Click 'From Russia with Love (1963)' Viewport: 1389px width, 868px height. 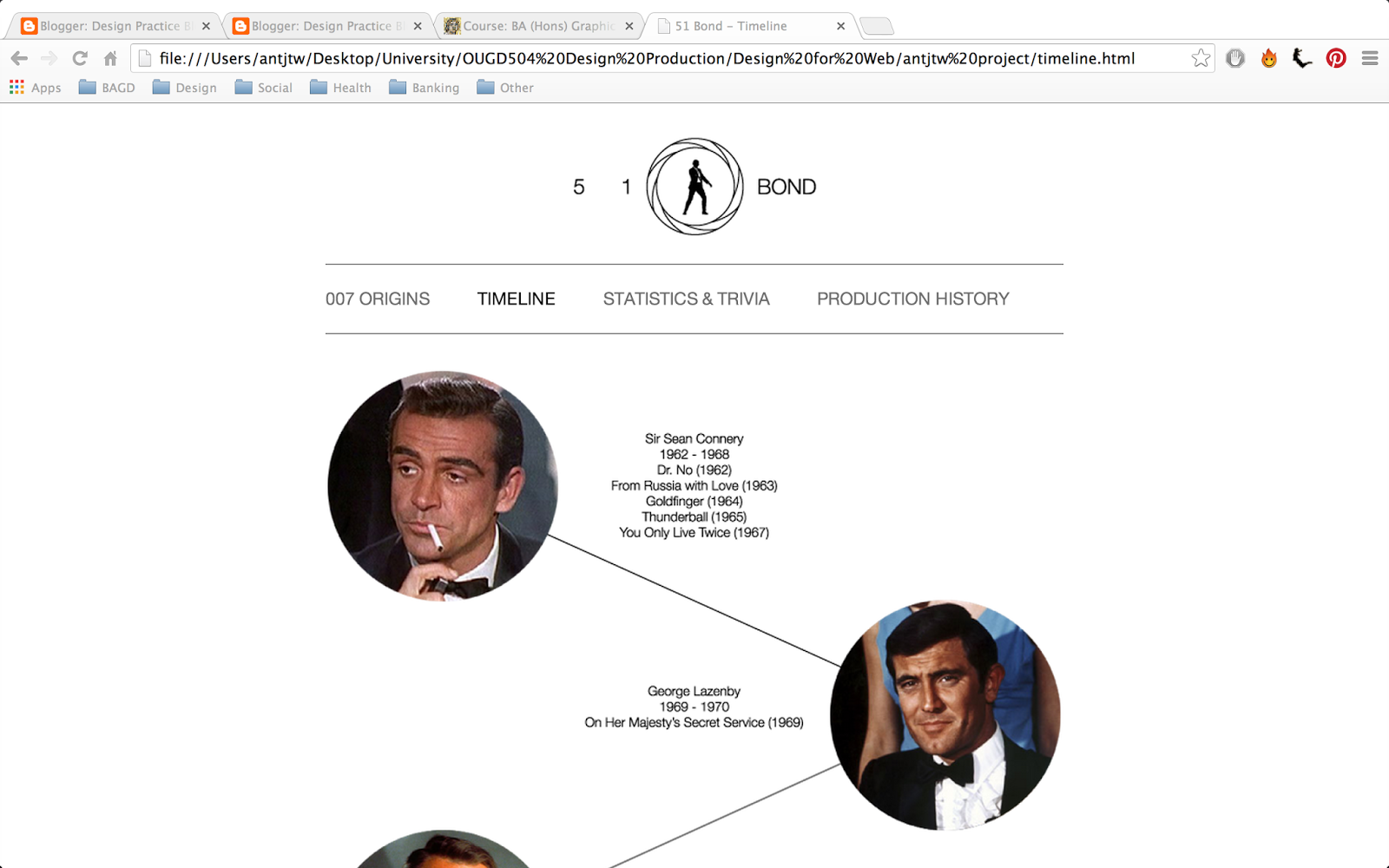tap(694, 485)
